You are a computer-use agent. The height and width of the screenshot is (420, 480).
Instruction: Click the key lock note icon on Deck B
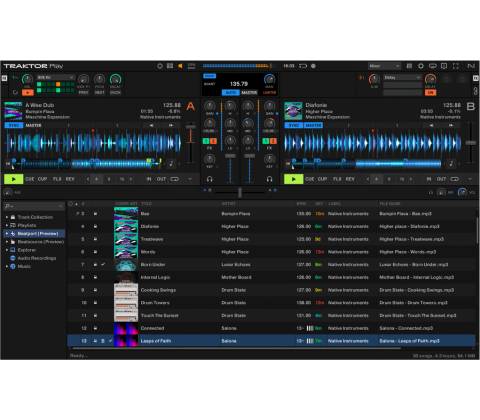tap(451, 163)
